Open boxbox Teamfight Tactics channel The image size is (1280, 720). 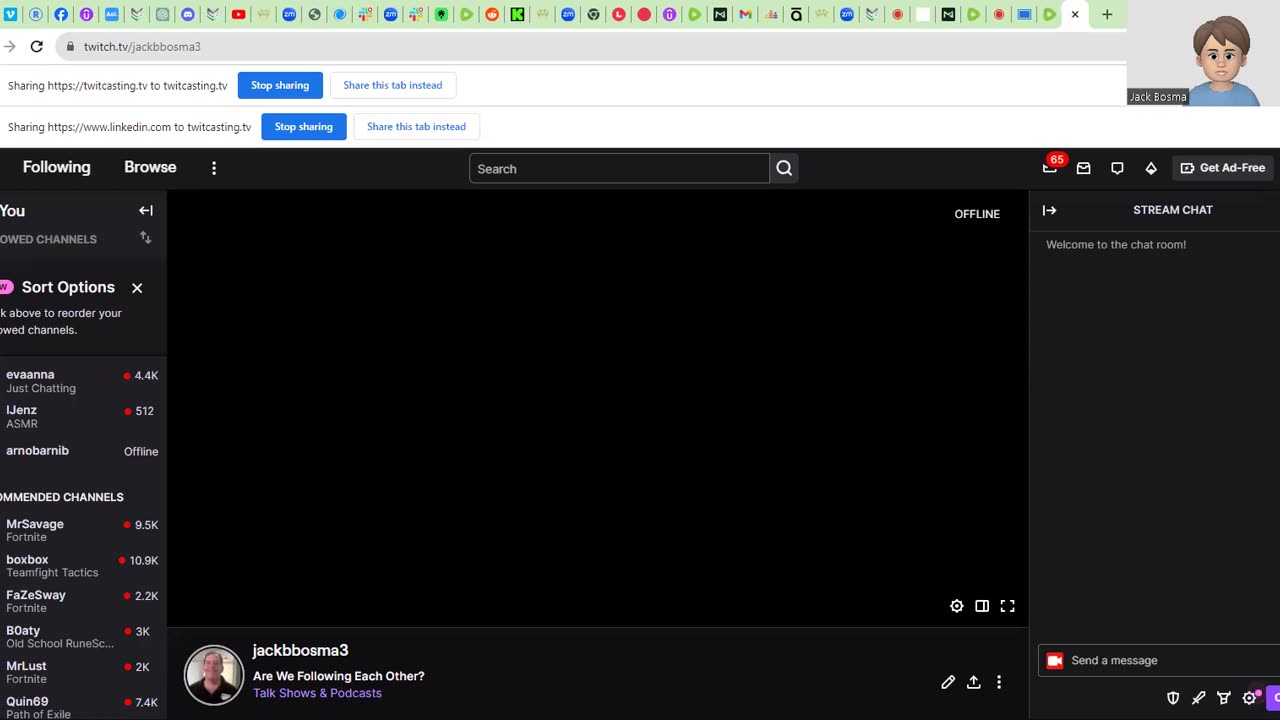[x=82, y=566]
